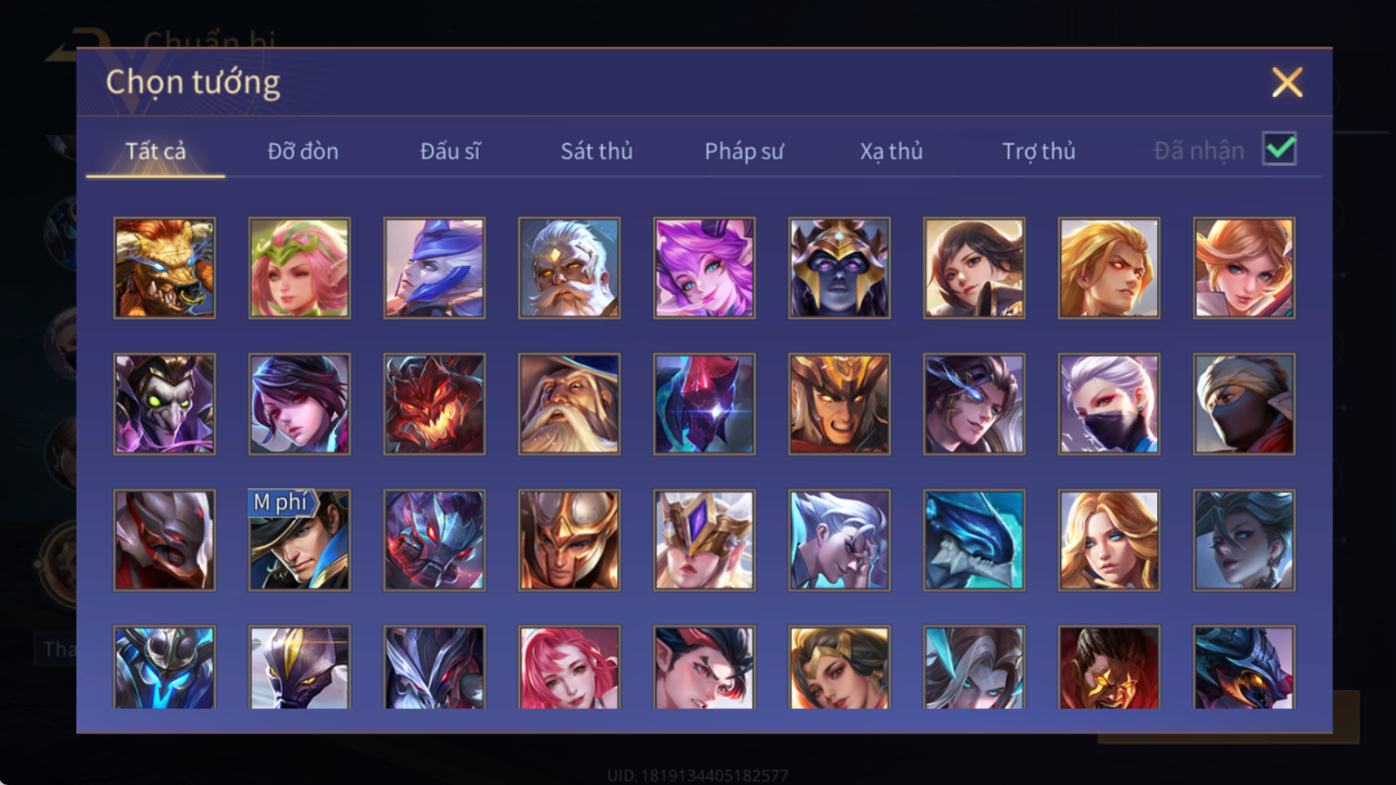The height and width of the screenshot is (785, 1396).
Task: Choose the purple-haired girl with horns
Action: tap(704, 268)
